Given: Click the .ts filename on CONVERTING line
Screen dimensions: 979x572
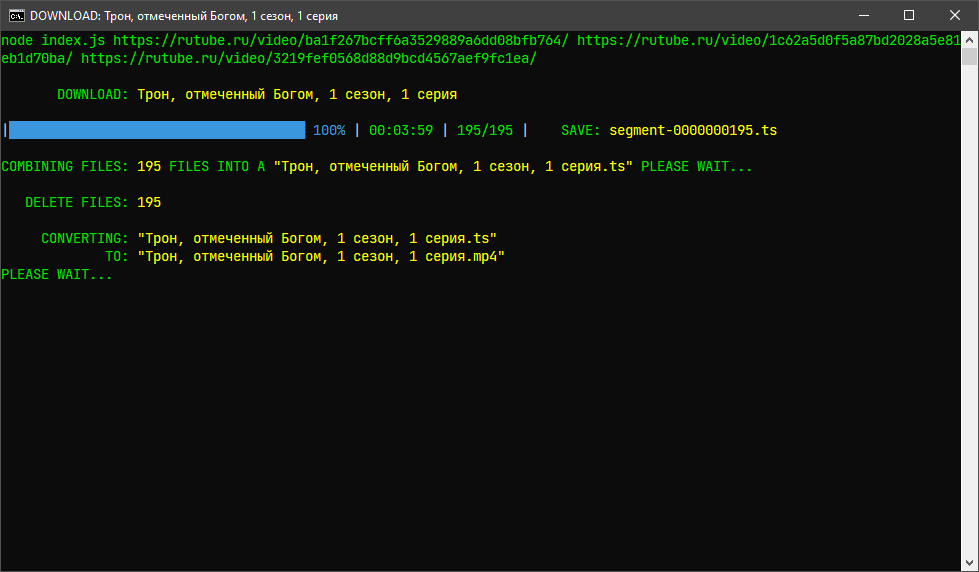Looking at the screenshot, I should point(317,239).
